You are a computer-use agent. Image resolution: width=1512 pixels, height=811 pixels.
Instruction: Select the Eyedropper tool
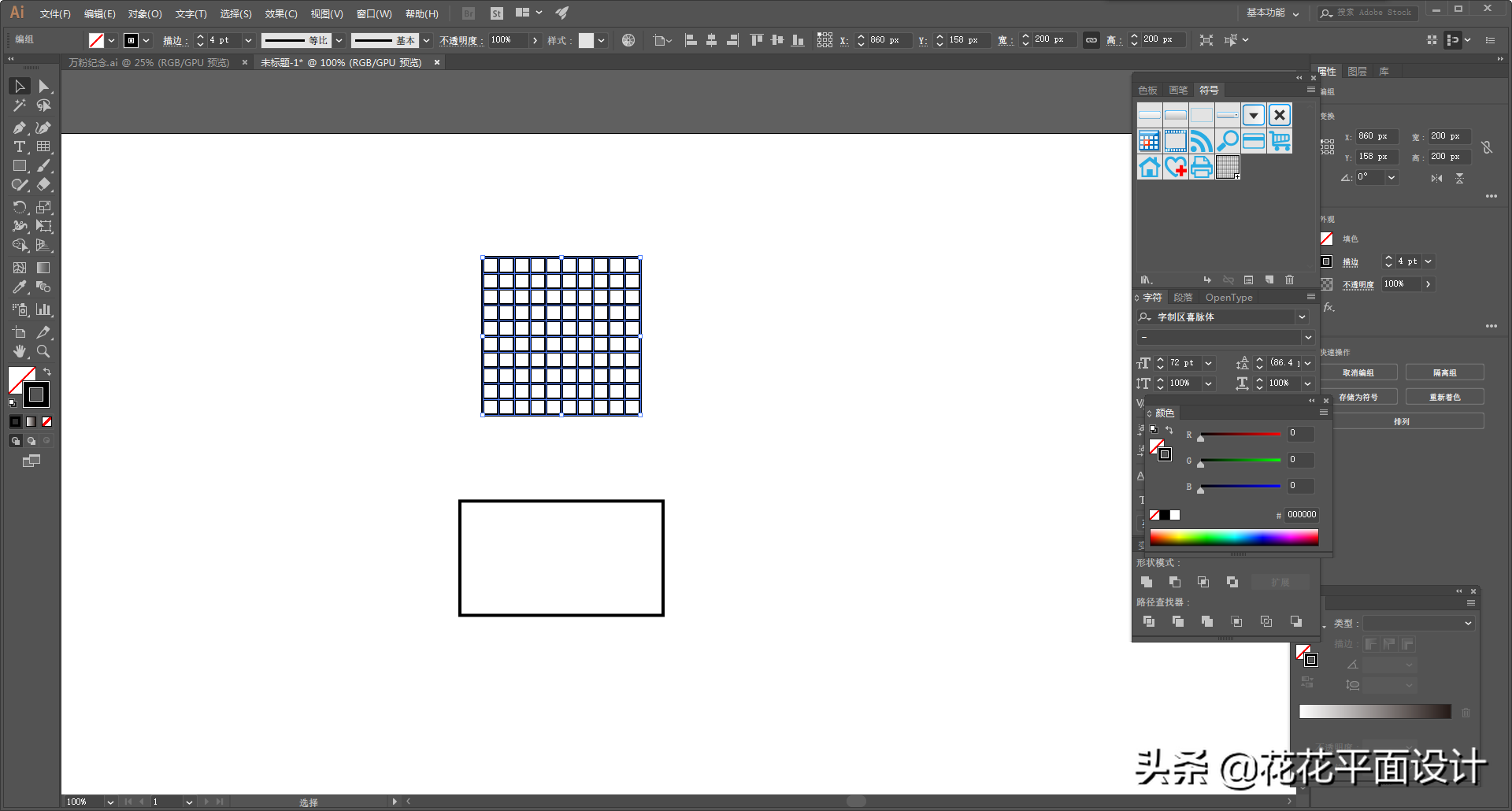pyautogui.click(x=20, y=287)
